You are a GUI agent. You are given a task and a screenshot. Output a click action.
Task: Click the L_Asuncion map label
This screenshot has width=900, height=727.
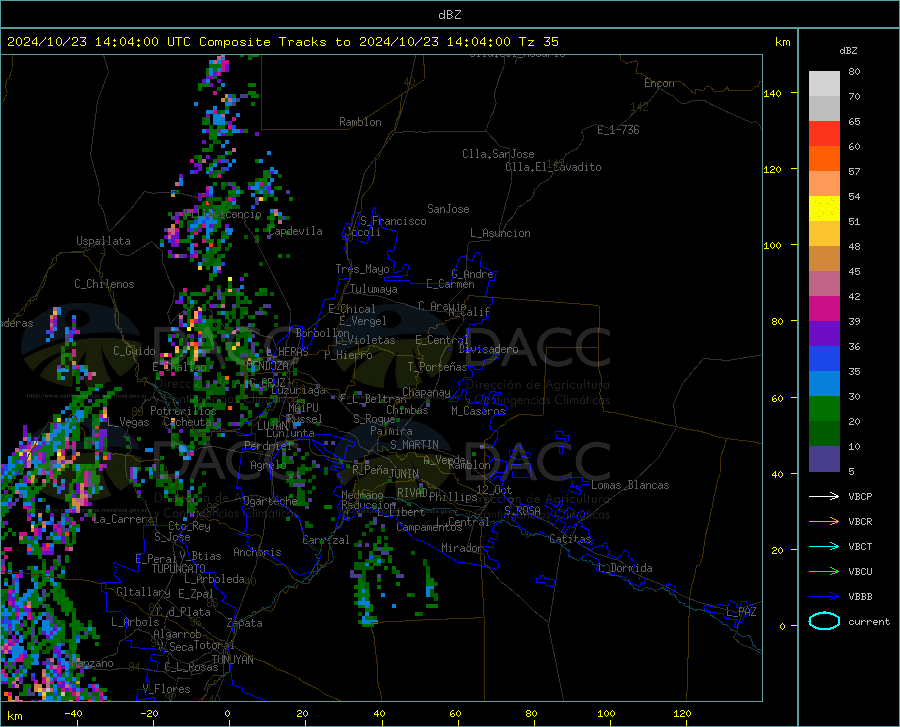click(x=500, y=233)
